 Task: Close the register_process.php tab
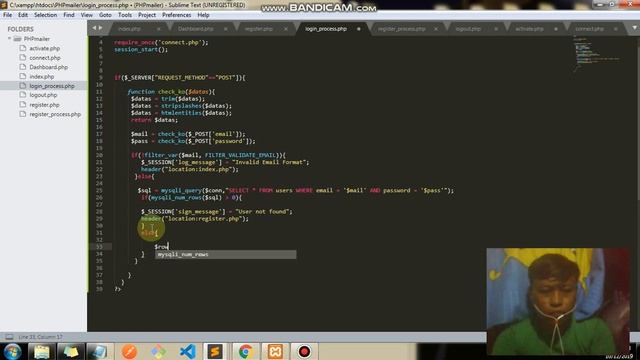(x=436, y=29)
